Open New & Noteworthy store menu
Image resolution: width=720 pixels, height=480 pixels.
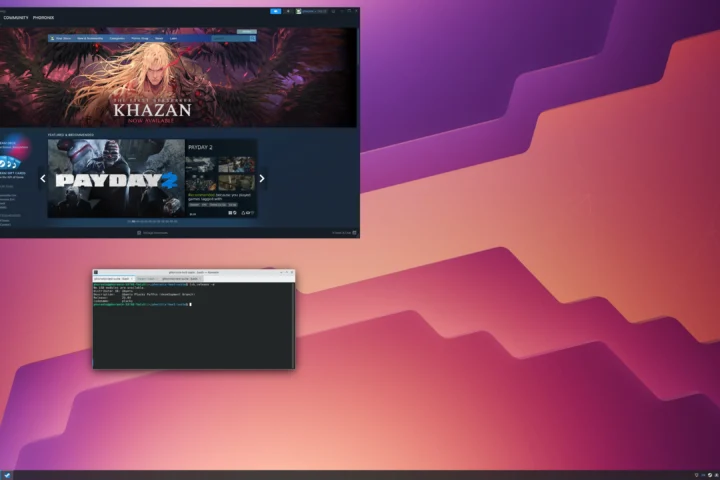coord(90,39)
